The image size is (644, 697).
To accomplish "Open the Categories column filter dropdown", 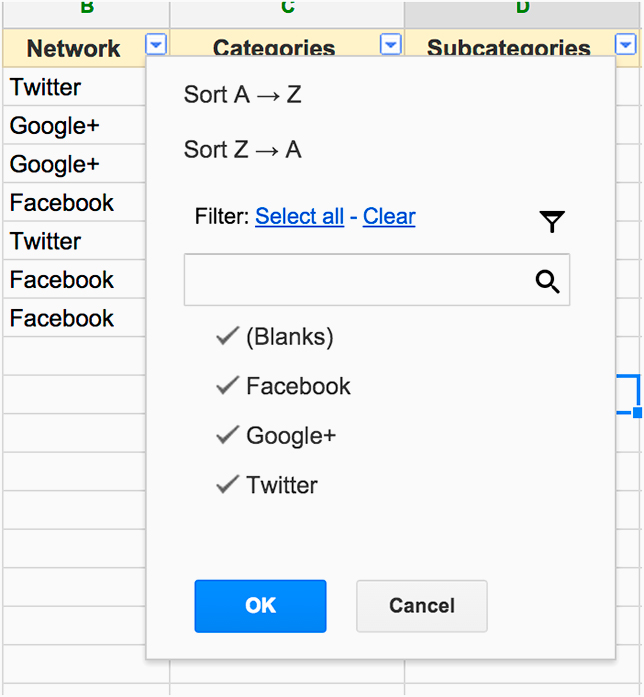I will [x=391, y=44].
